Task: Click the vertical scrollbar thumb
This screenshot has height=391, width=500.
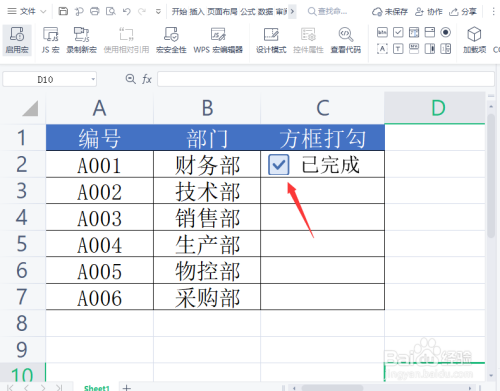Action: (x=491, y=176)
